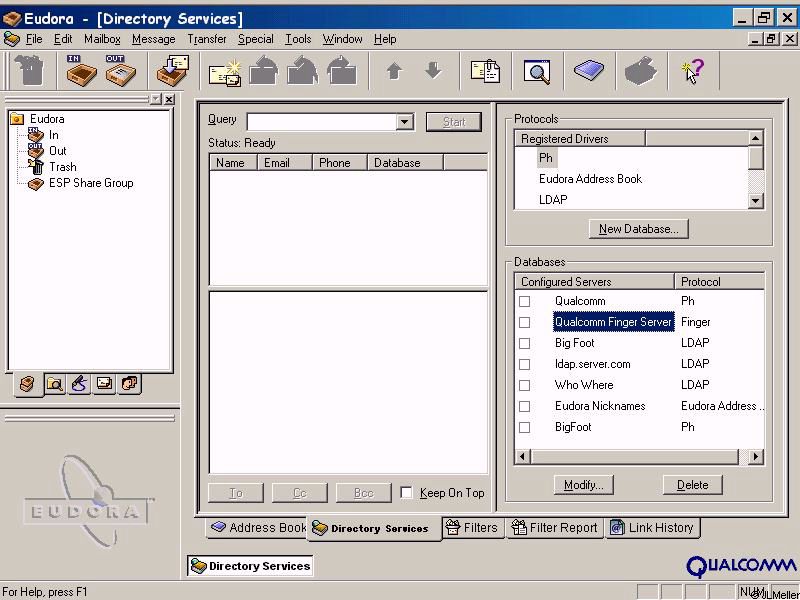Click the Reply toolbar icon

(264, 70)
